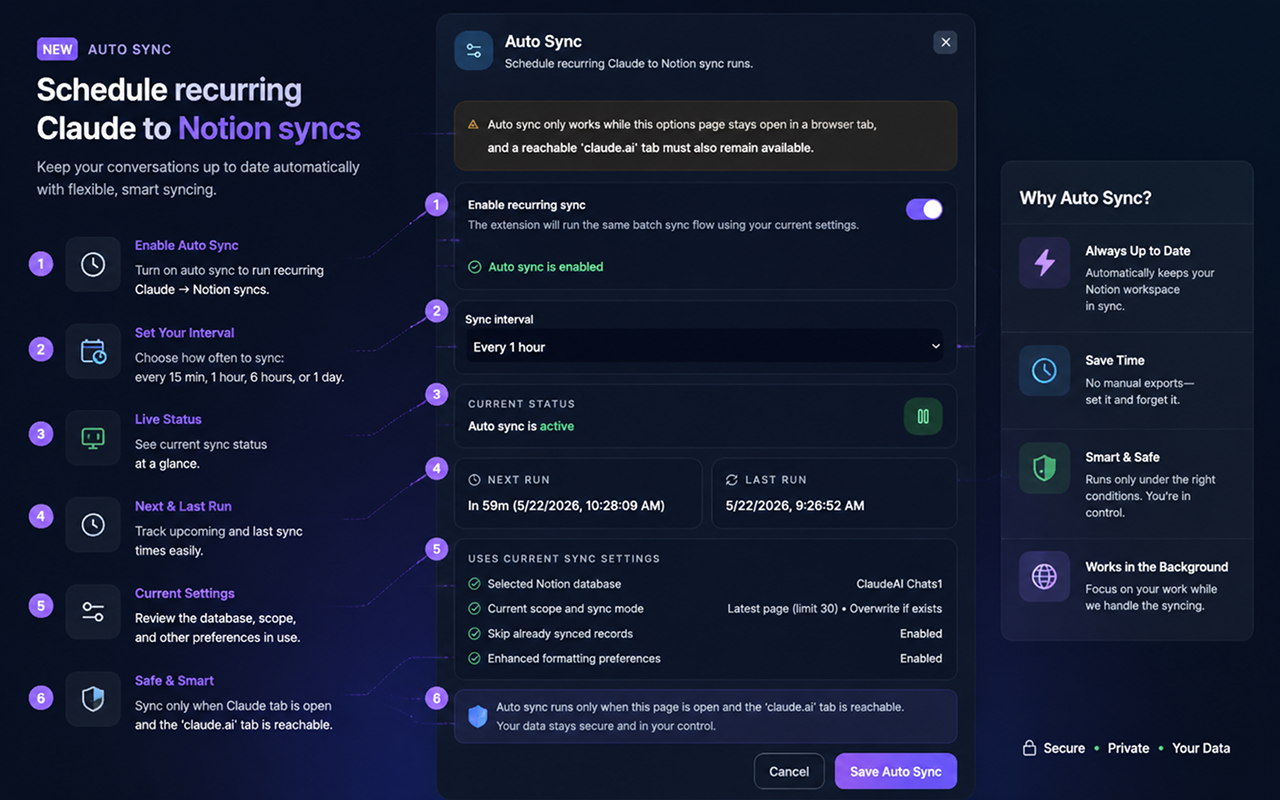Click the 'Auto sync is active' status text

pos(521,426)
